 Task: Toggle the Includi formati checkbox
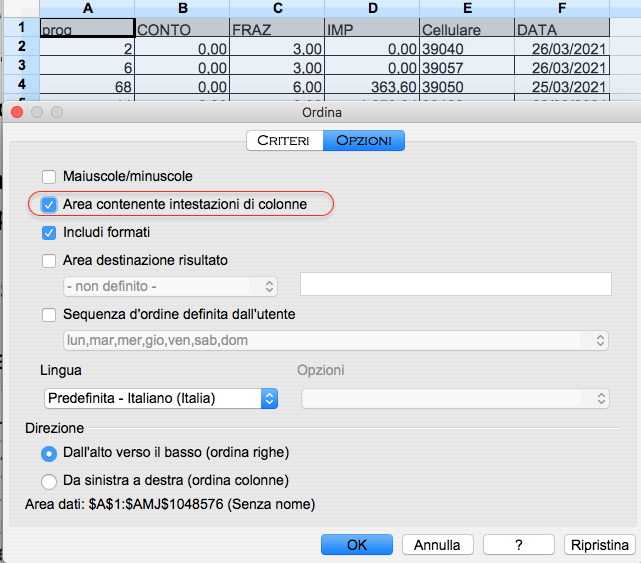(x=49, y=233)
